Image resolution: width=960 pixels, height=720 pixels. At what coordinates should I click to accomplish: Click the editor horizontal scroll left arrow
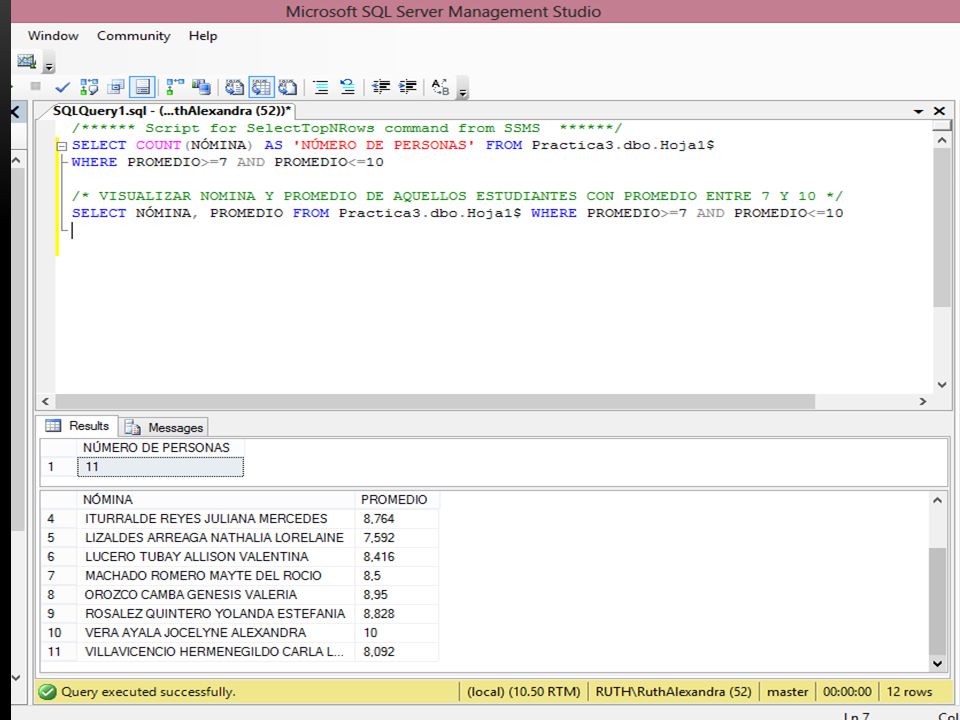click(45, 401)
